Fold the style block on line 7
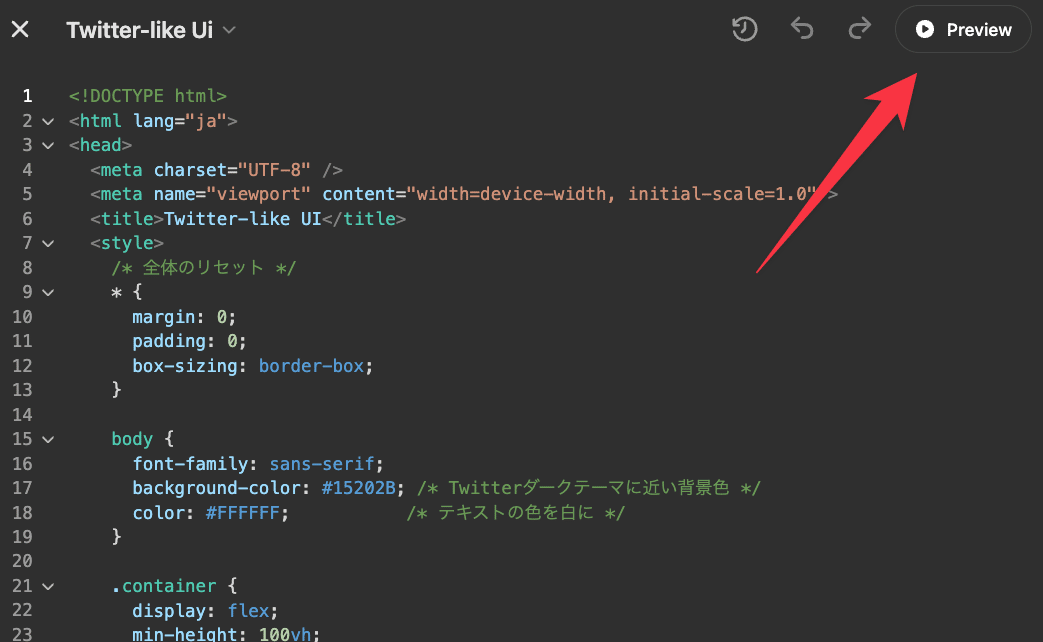The image size is (1043, 642). click(x=47, y=243)
